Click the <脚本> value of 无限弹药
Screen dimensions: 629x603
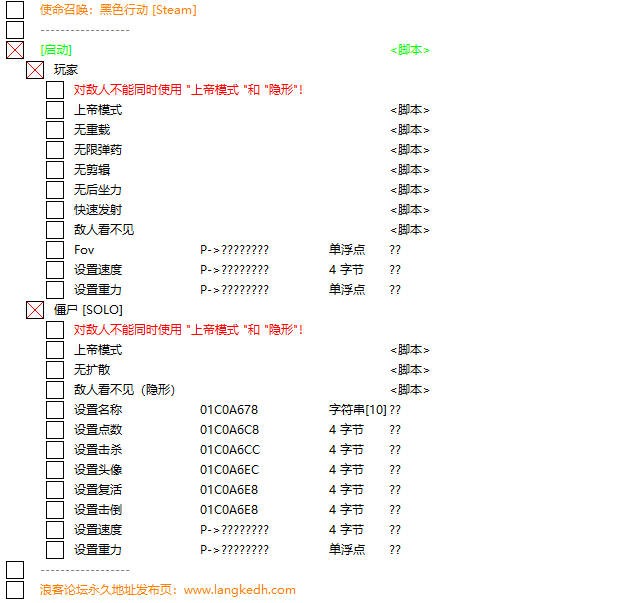409,150
